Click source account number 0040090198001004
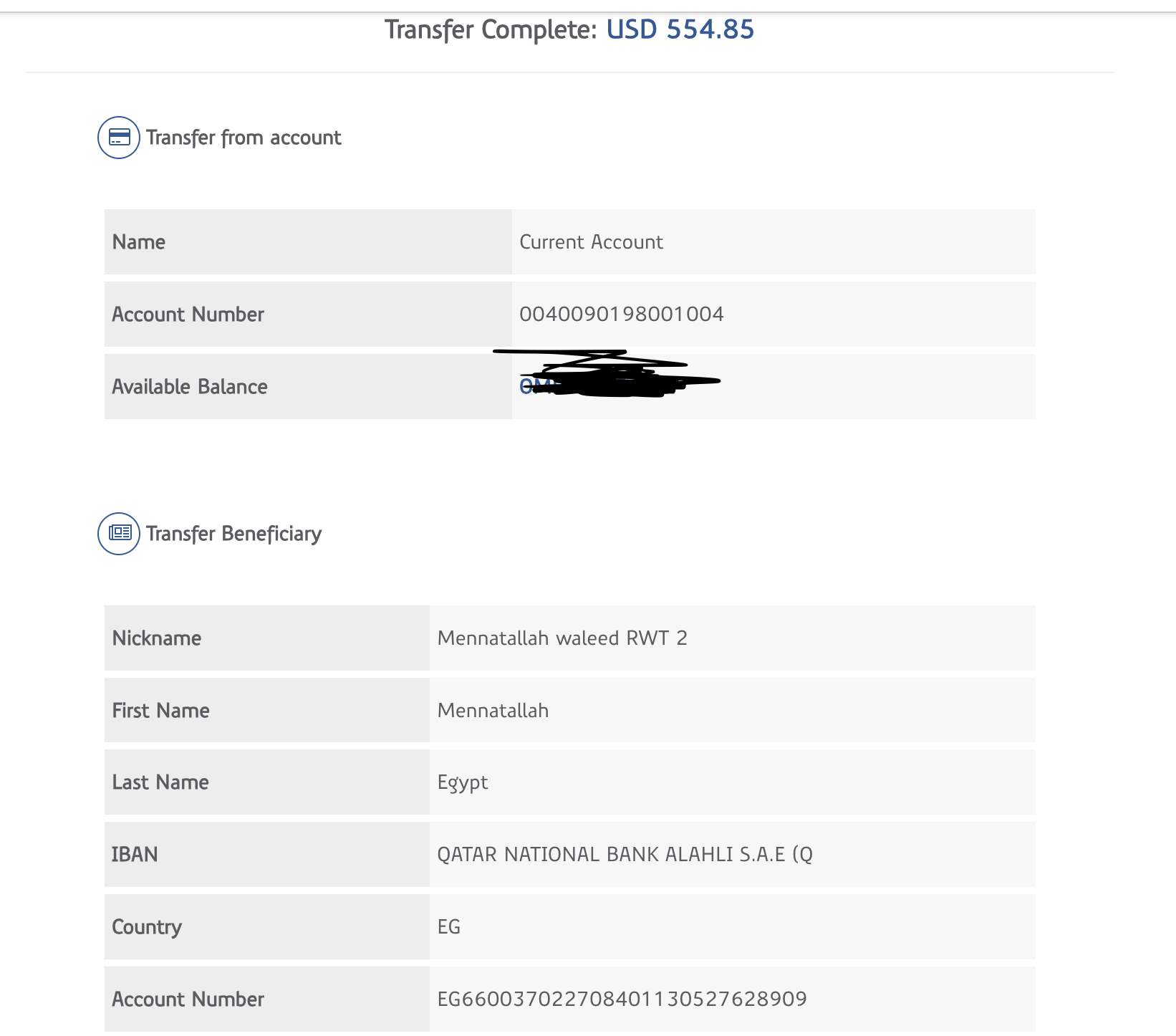The height and width of the screenshot is (1036, 1176). click(x=621, y=315)
